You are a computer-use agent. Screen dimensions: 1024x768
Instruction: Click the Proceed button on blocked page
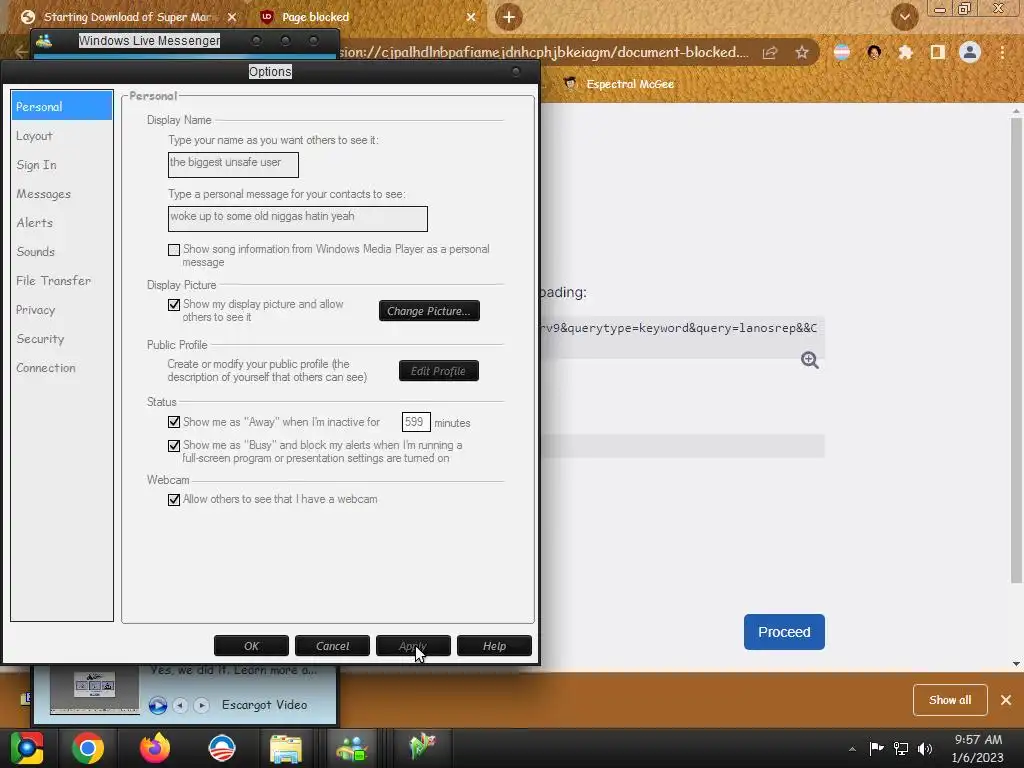tap(784, 632)
